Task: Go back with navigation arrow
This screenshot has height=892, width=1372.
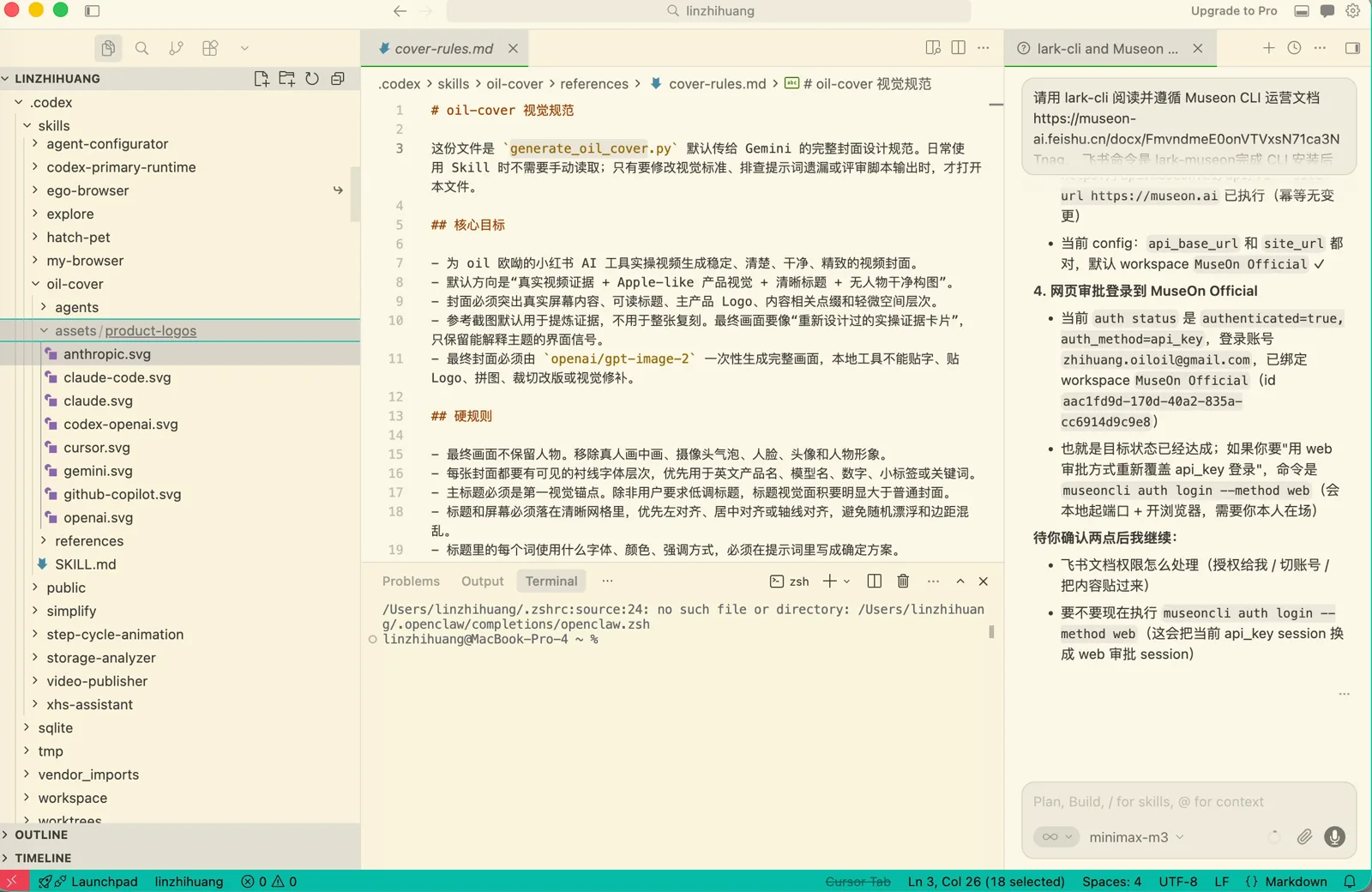Action: [400, 11]
